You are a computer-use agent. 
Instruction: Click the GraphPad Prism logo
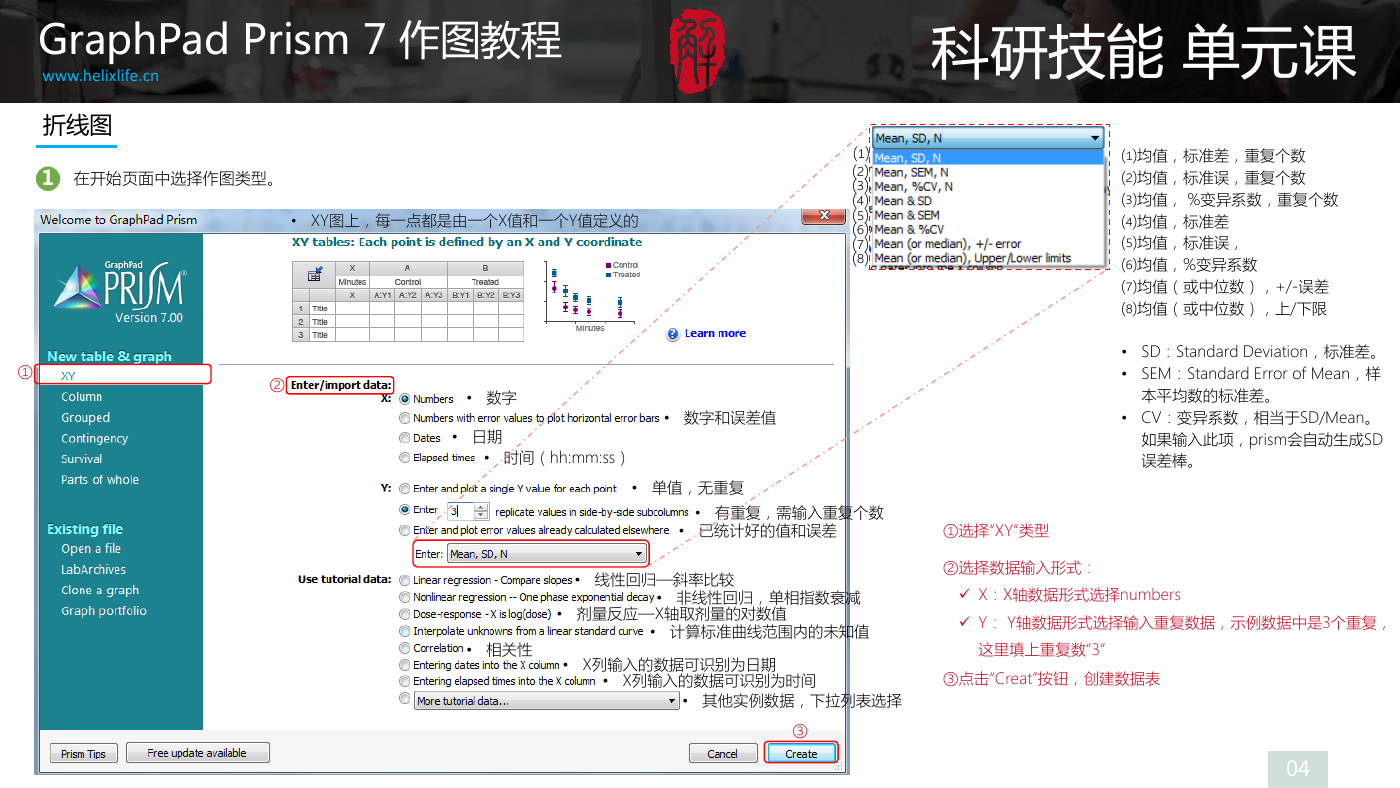pyautogui.click(x=120, y=286)
